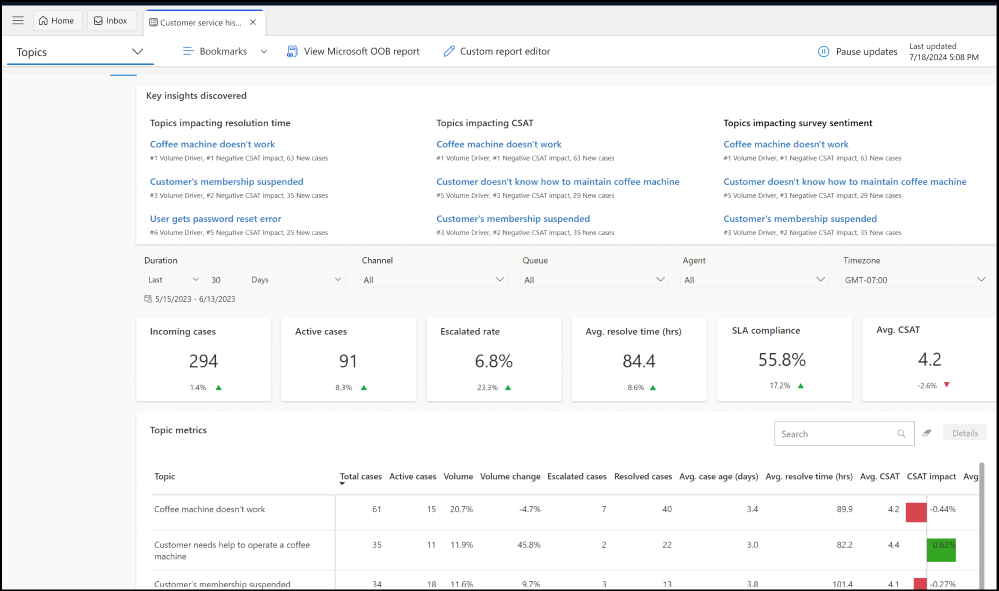The height and width of the screenshot is (591, 999).
Task: Click the Active cases card
Action: click(x=349, y=359)
